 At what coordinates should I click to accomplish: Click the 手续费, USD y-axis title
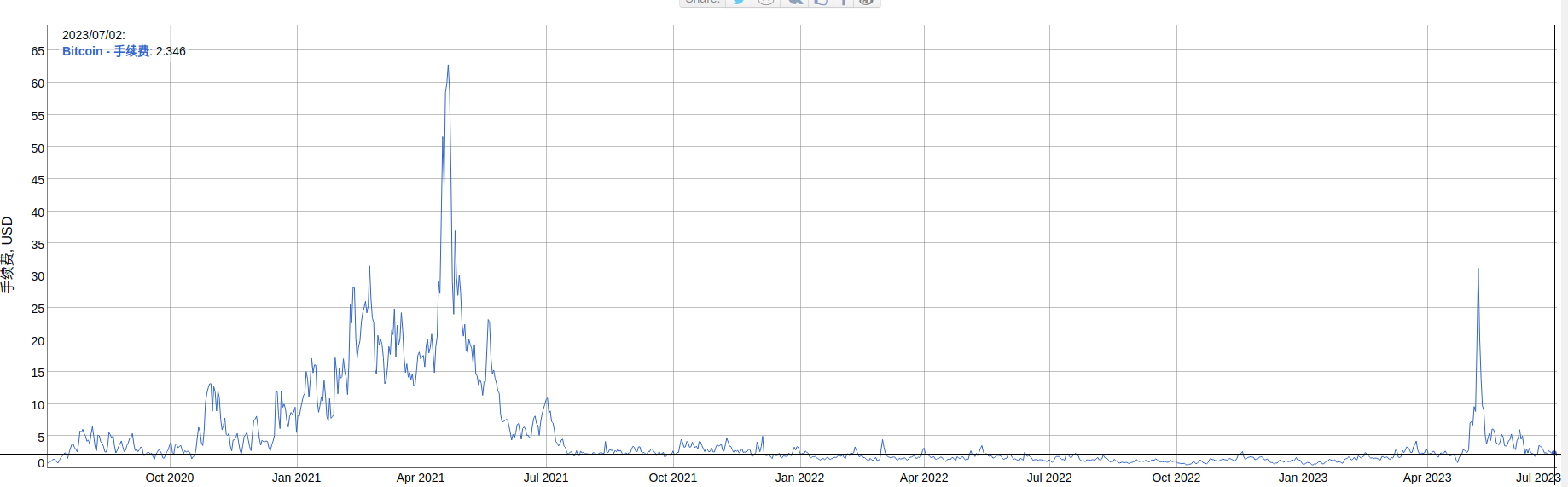click(x=8, y=254)
